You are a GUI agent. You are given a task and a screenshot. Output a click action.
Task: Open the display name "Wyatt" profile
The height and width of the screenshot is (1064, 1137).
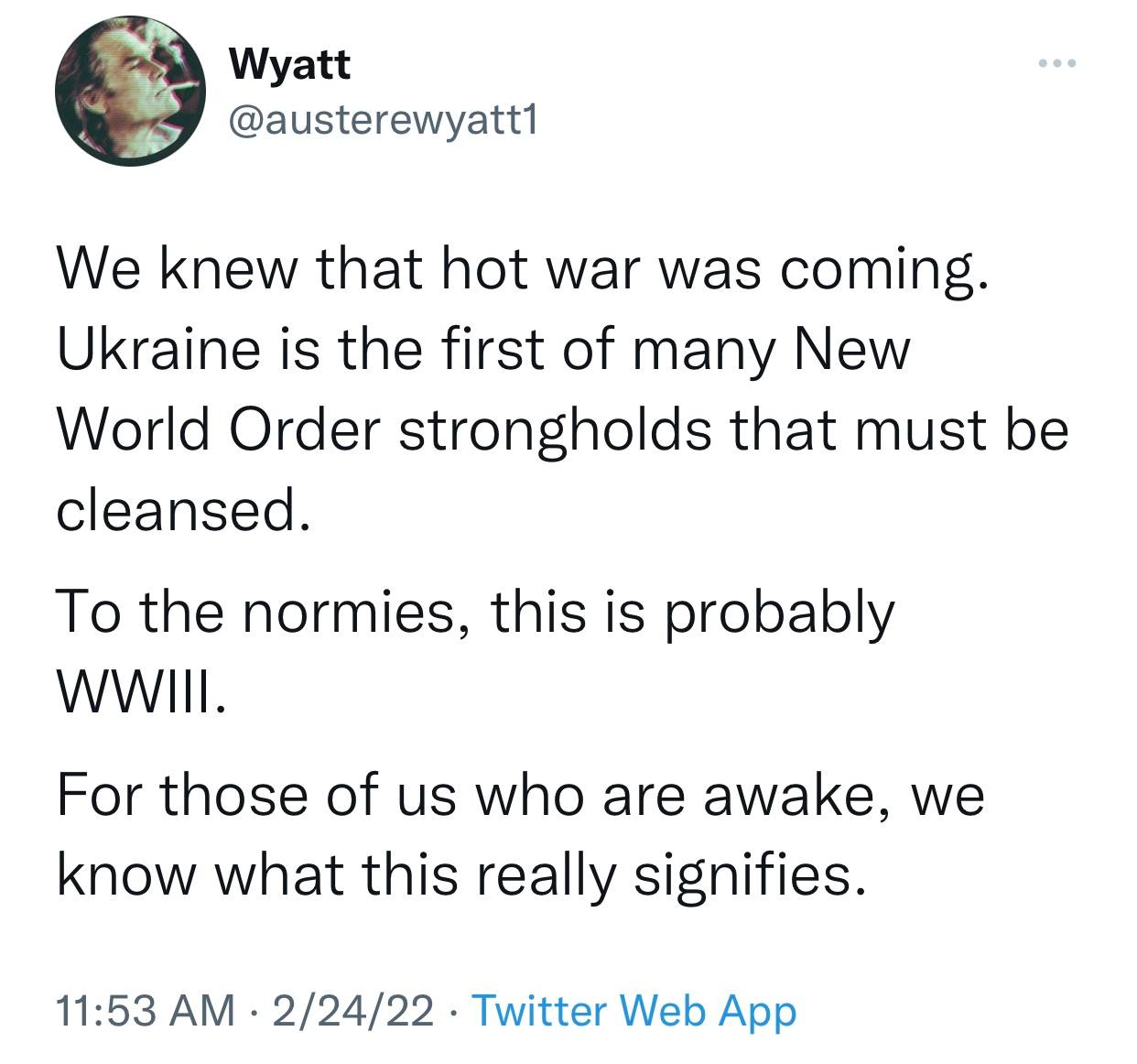pos(289,65)
